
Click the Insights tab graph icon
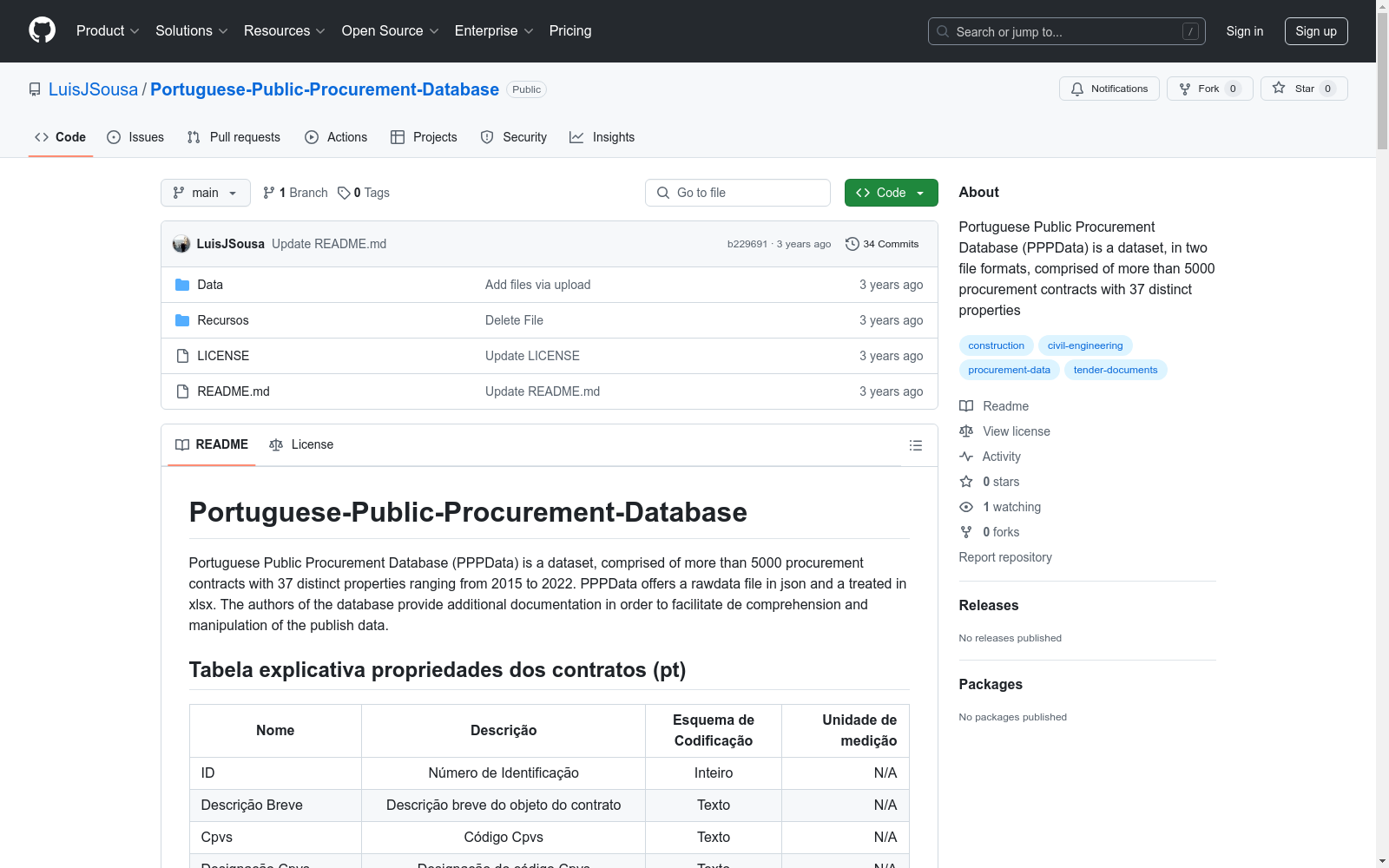576,137
